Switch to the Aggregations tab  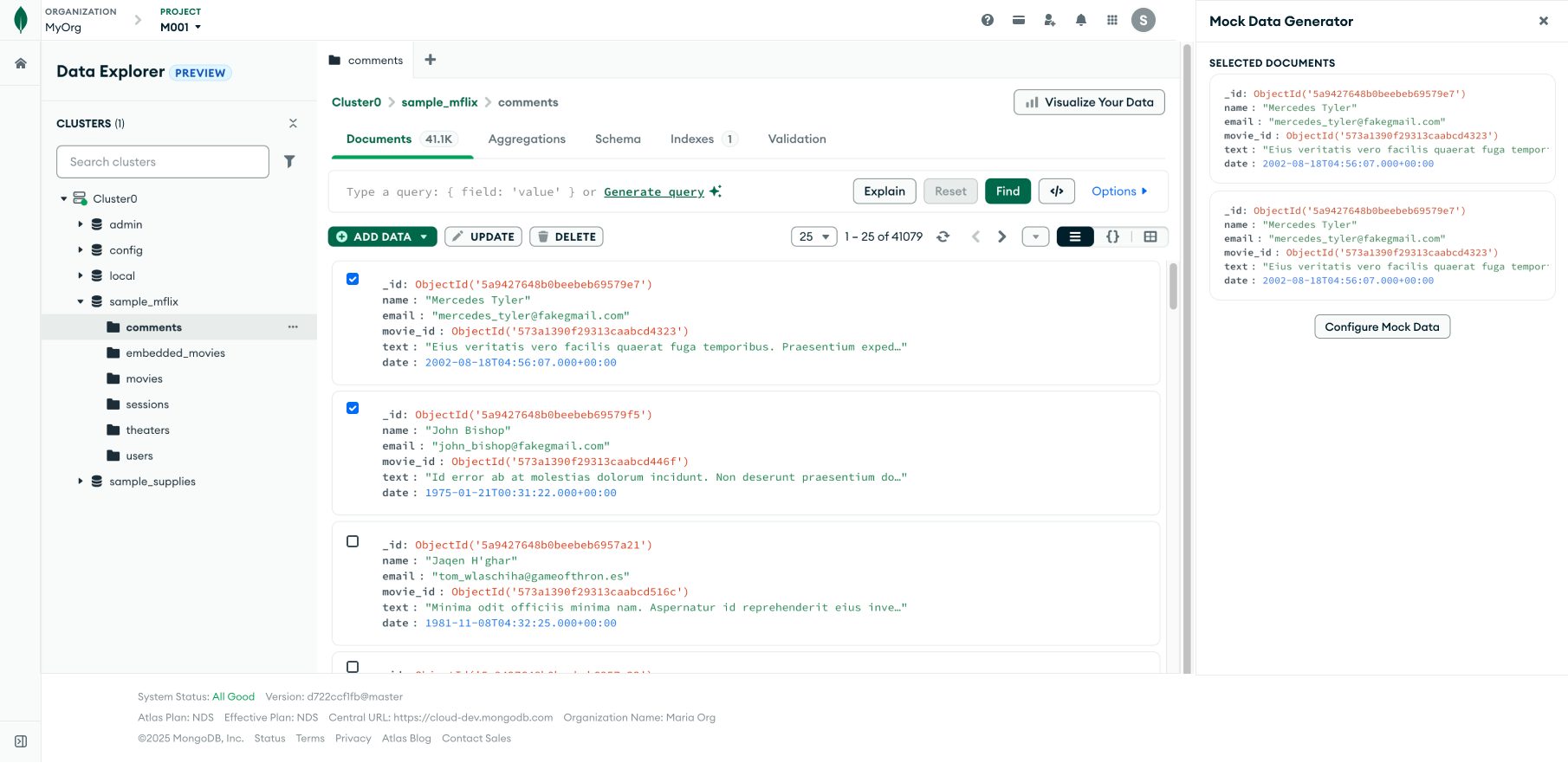[527, 139]
